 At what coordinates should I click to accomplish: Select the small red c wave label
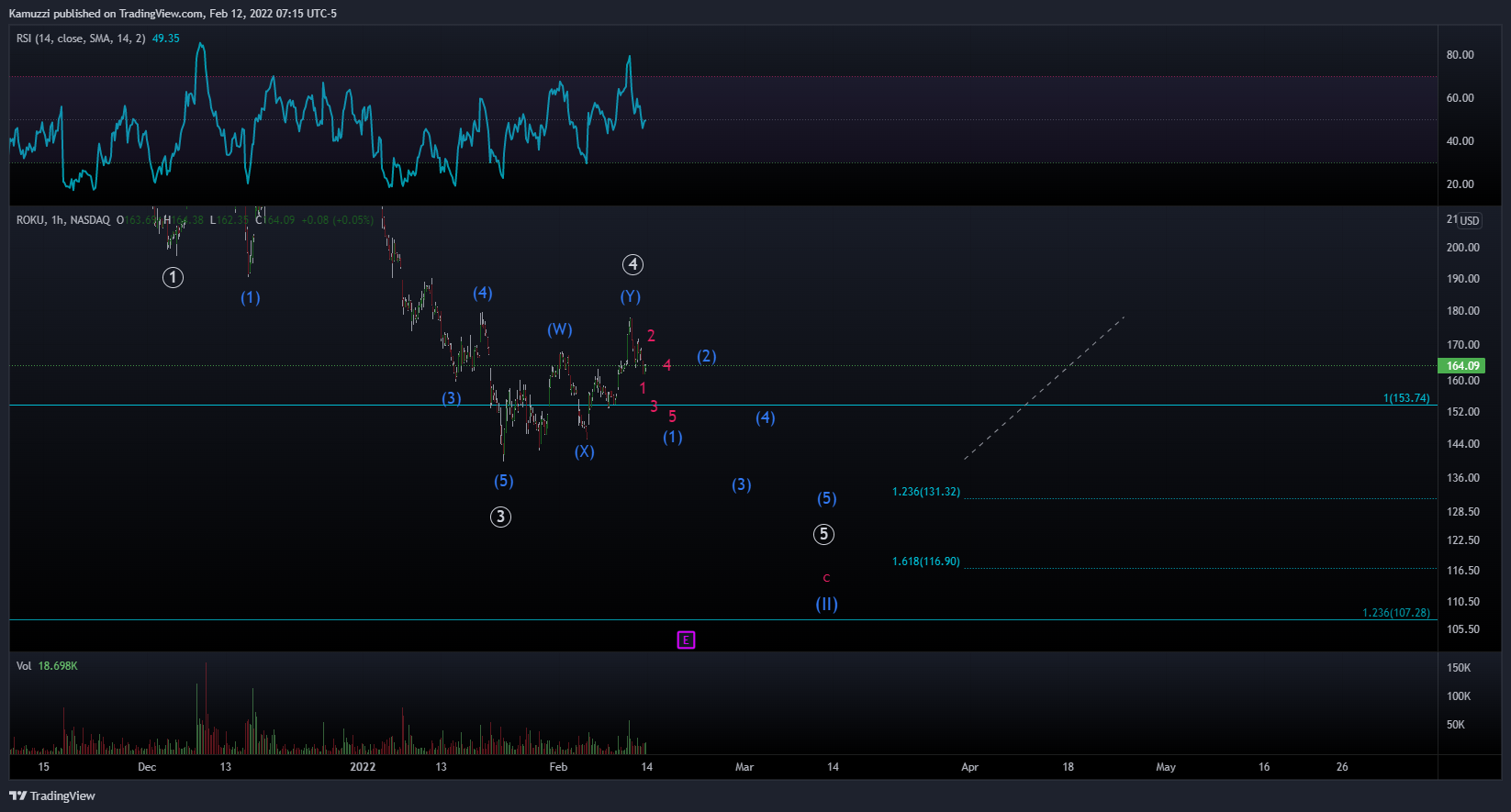click(x=826, y=578)
